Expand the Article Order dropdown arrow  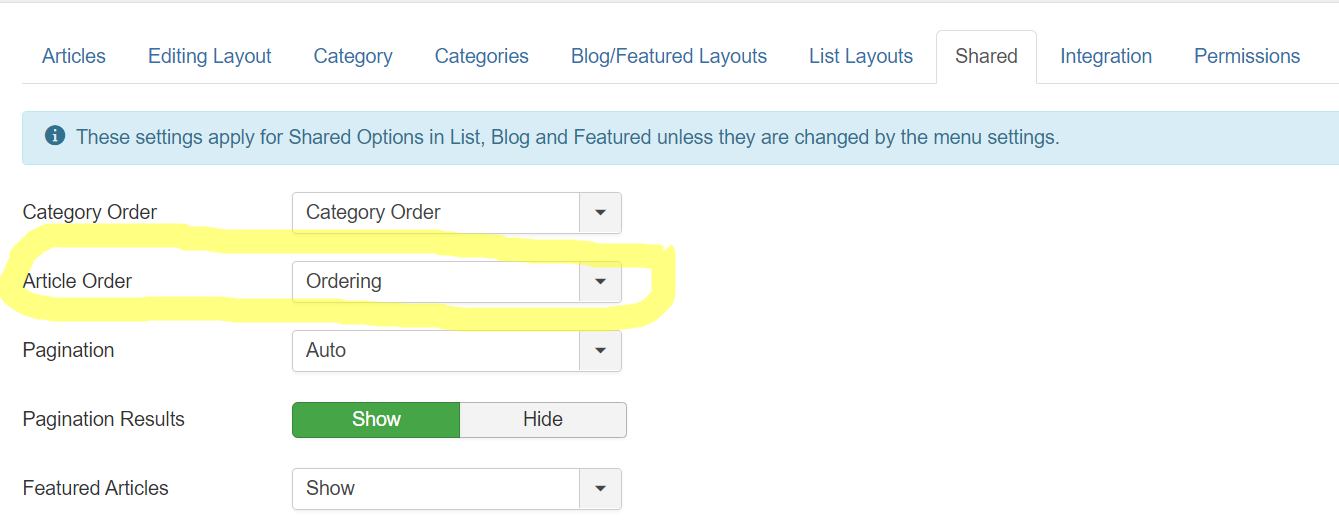pyautogui.click(x=600, y=282)
